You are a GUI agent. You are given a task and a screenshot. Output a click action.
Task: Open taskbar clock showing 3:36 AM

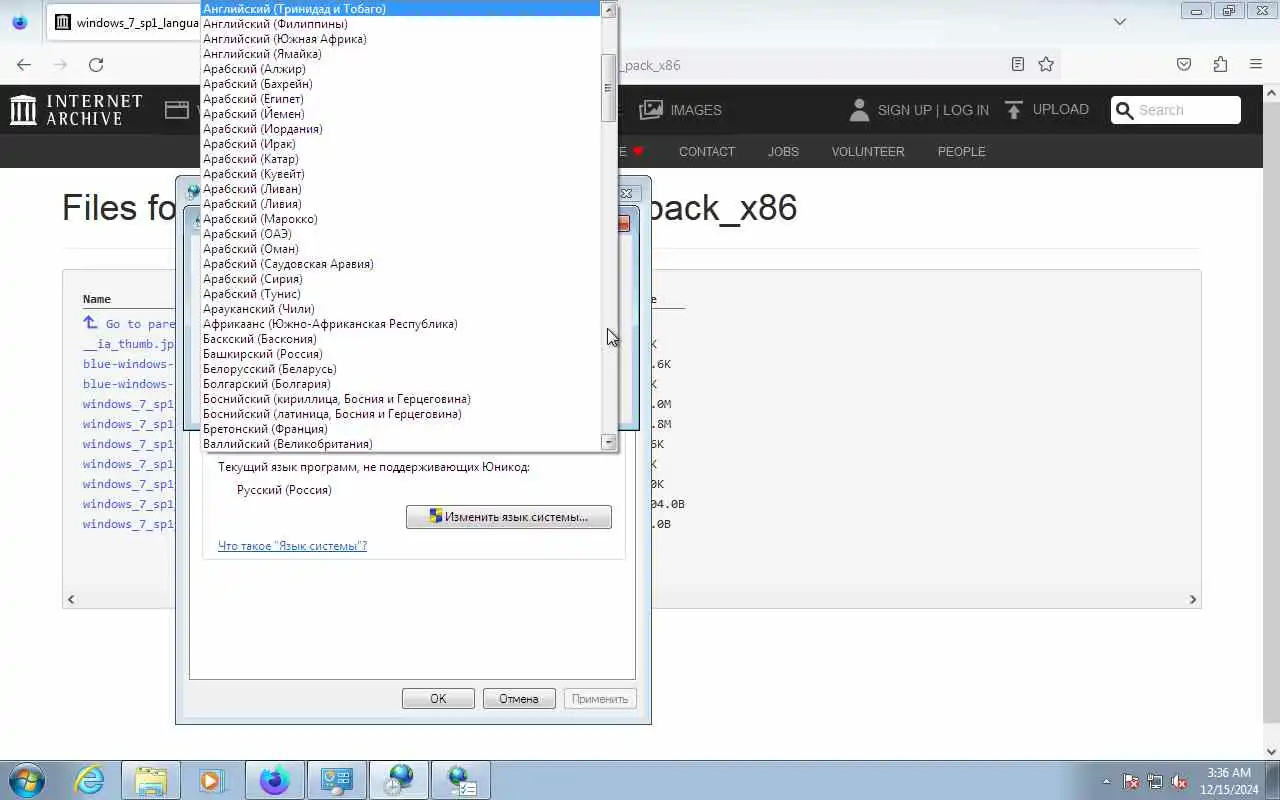1229,781
